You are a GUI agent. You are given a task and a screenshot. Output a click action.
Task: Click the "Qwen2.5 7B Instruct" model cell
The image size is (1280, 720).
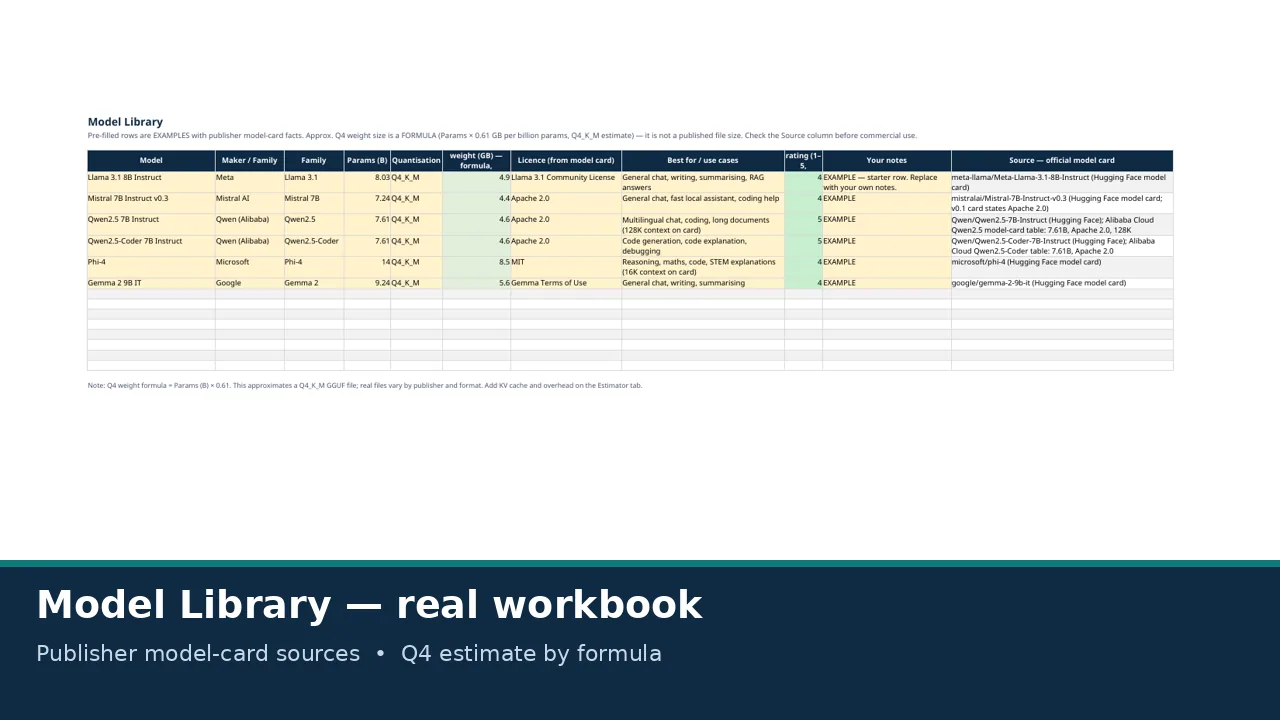[151, 224]
